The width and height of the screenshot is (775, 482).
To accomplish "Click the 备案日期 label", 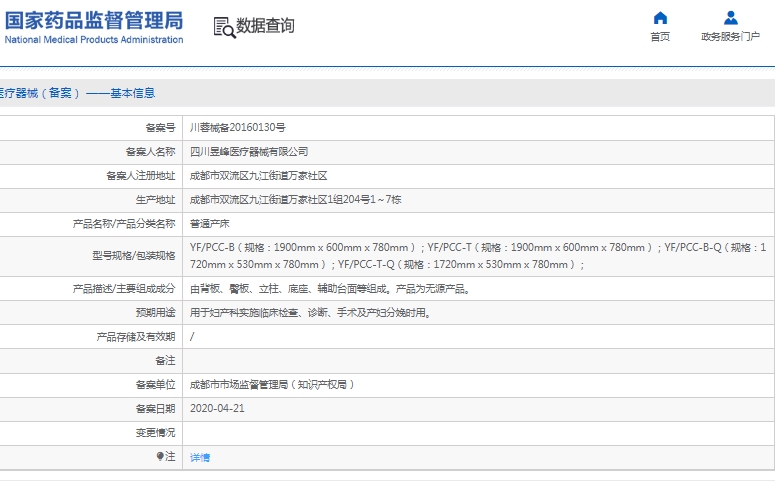I will (x=155, y=409).
